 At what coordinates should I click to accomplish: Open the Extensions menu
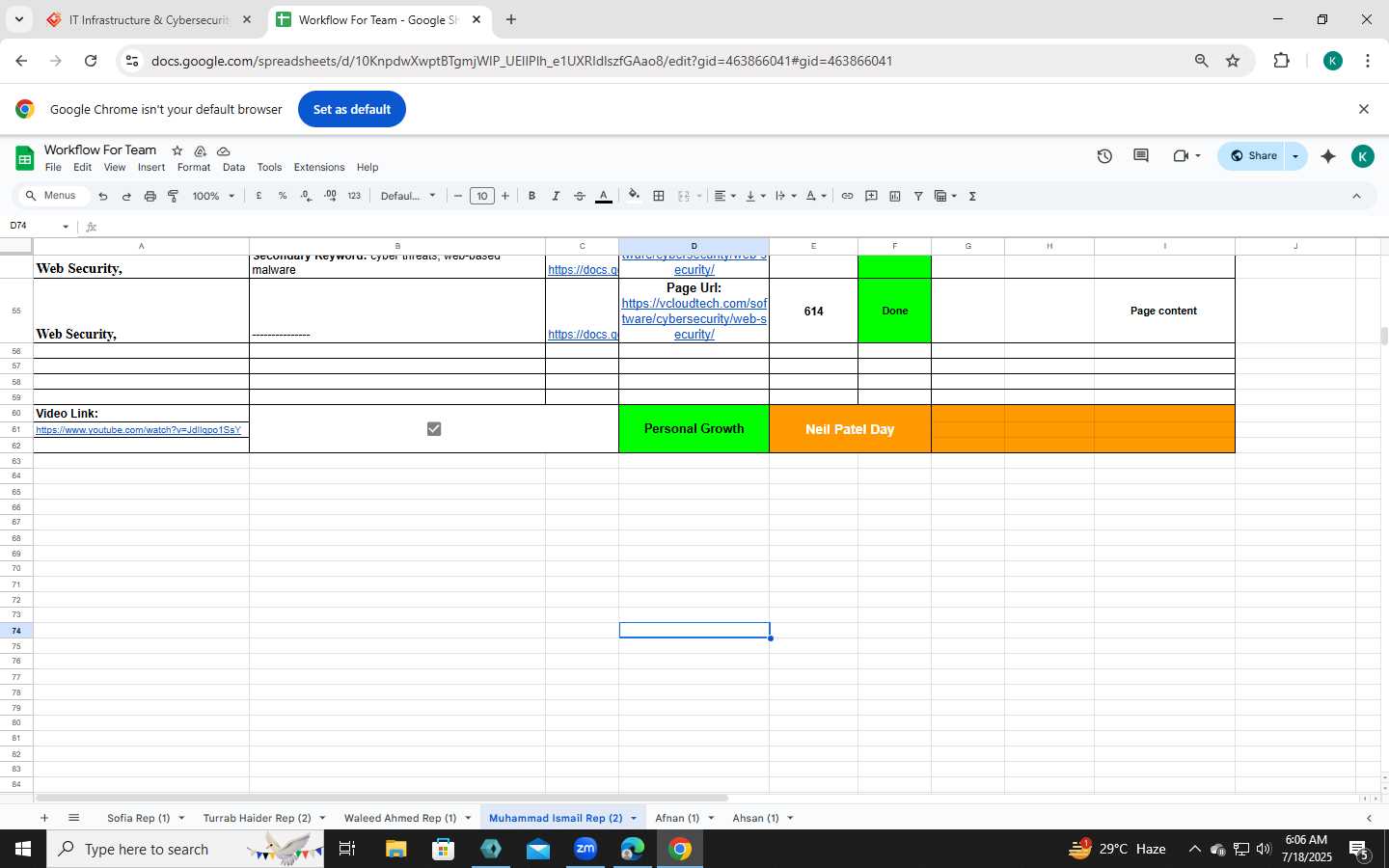click(319, 167)
